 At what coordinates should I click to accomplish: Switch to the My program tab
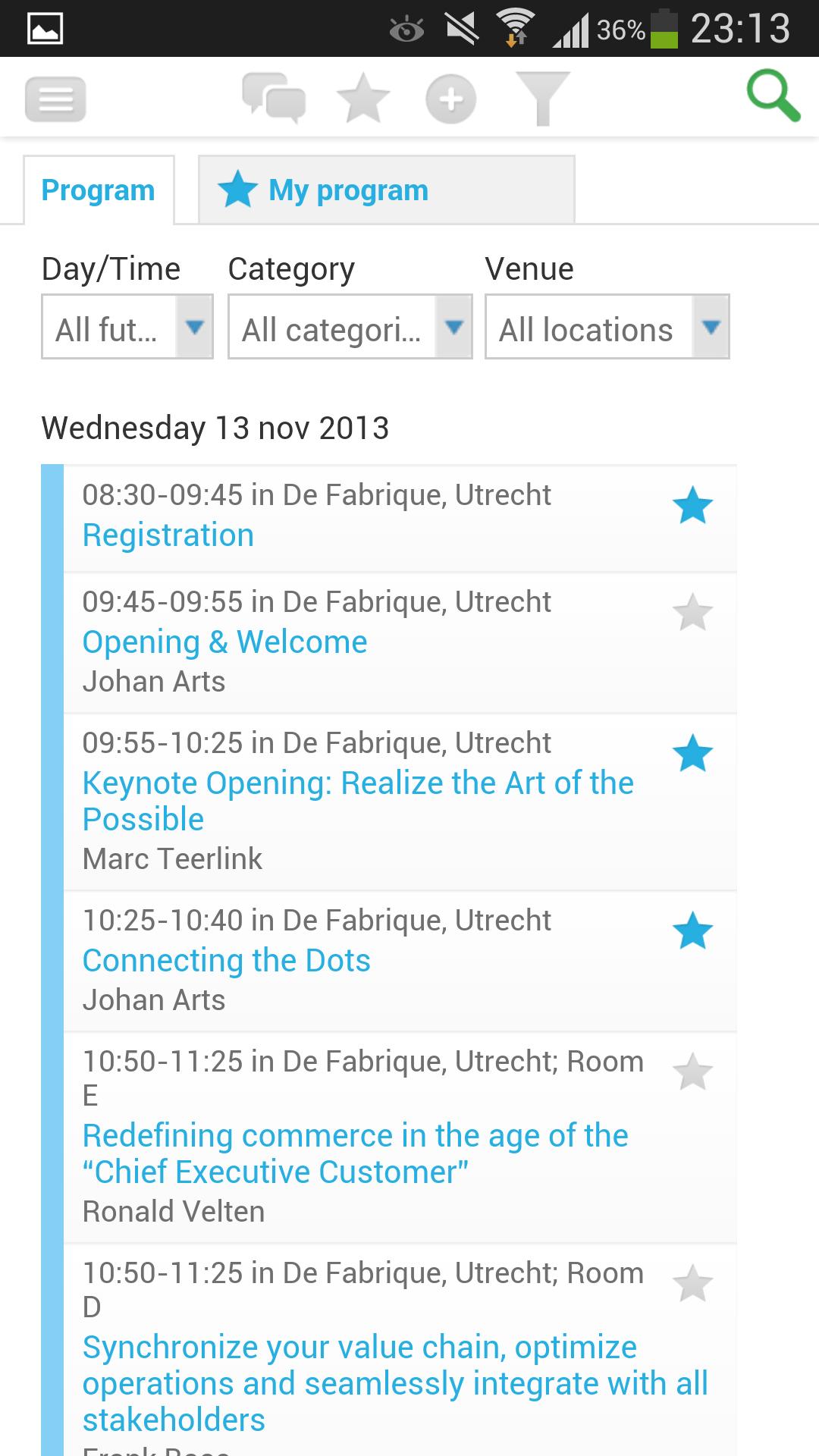[385, 190]
